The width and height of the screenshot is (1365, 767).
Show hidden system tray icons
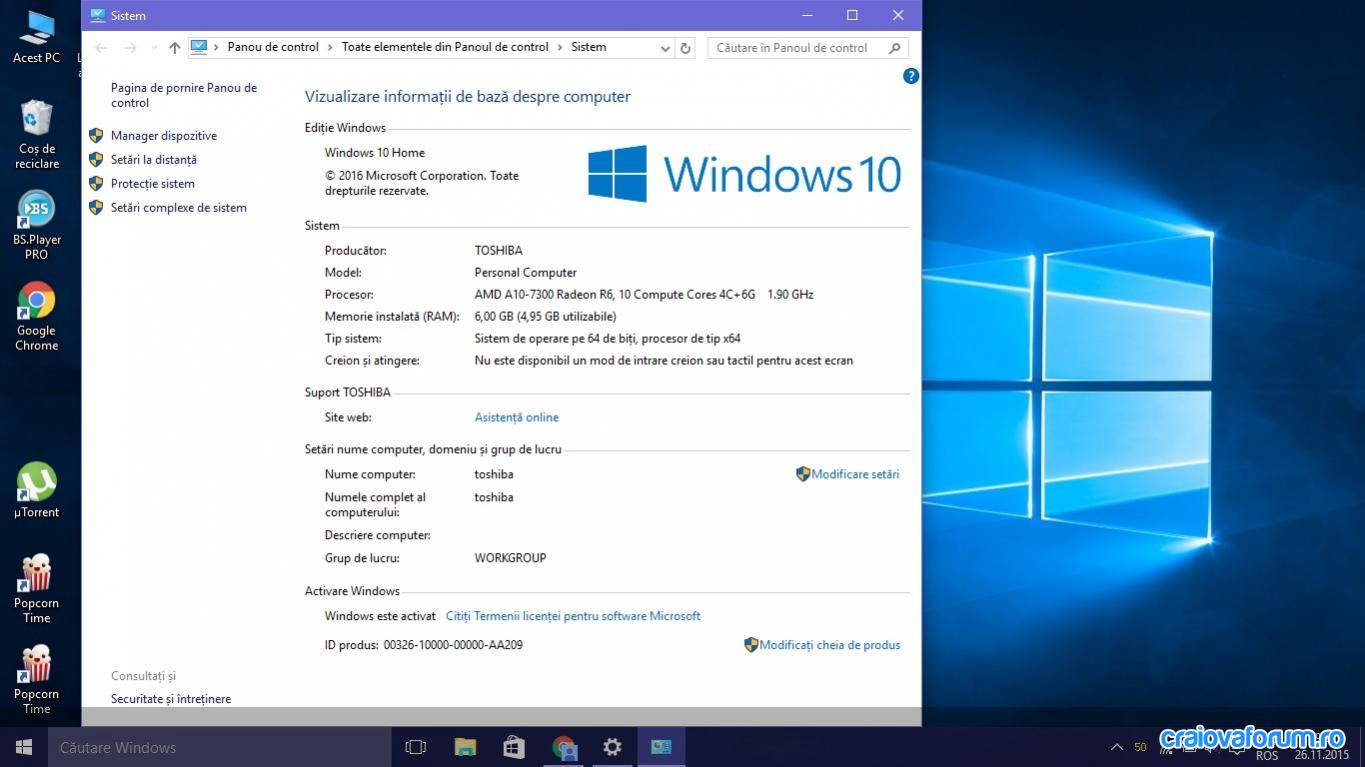[x=1117, y=747]
